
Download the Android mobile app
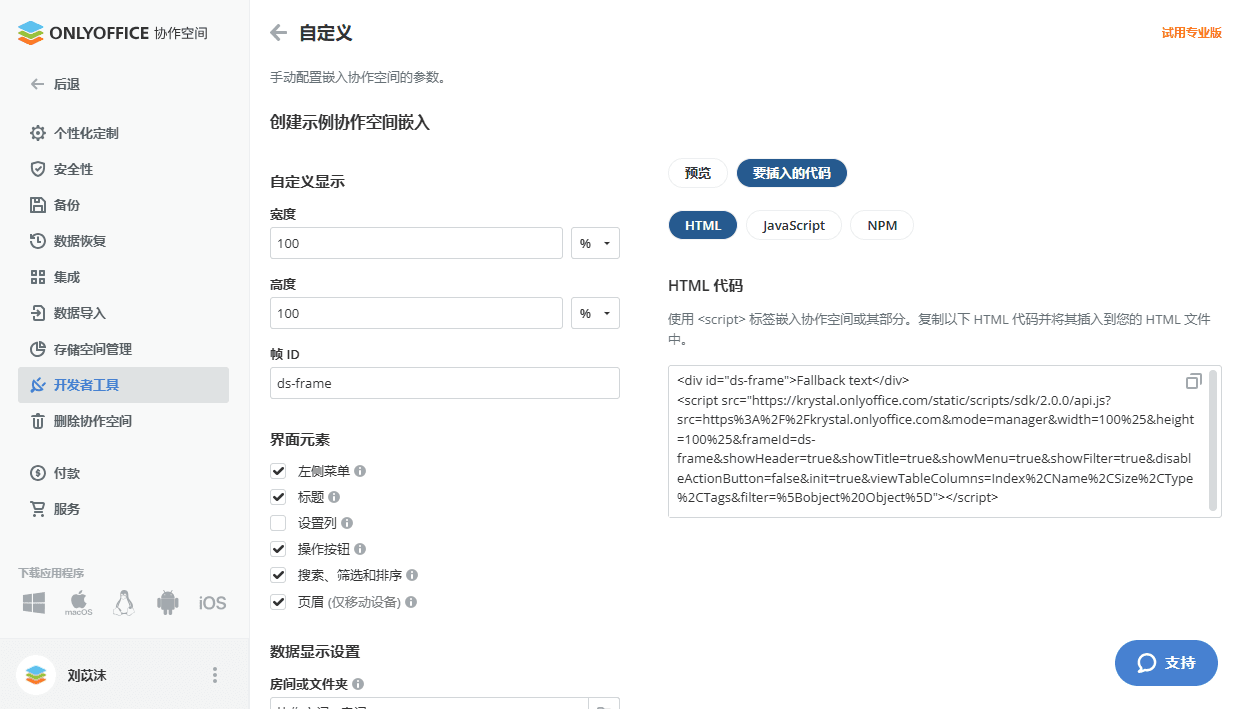point(168,603)
